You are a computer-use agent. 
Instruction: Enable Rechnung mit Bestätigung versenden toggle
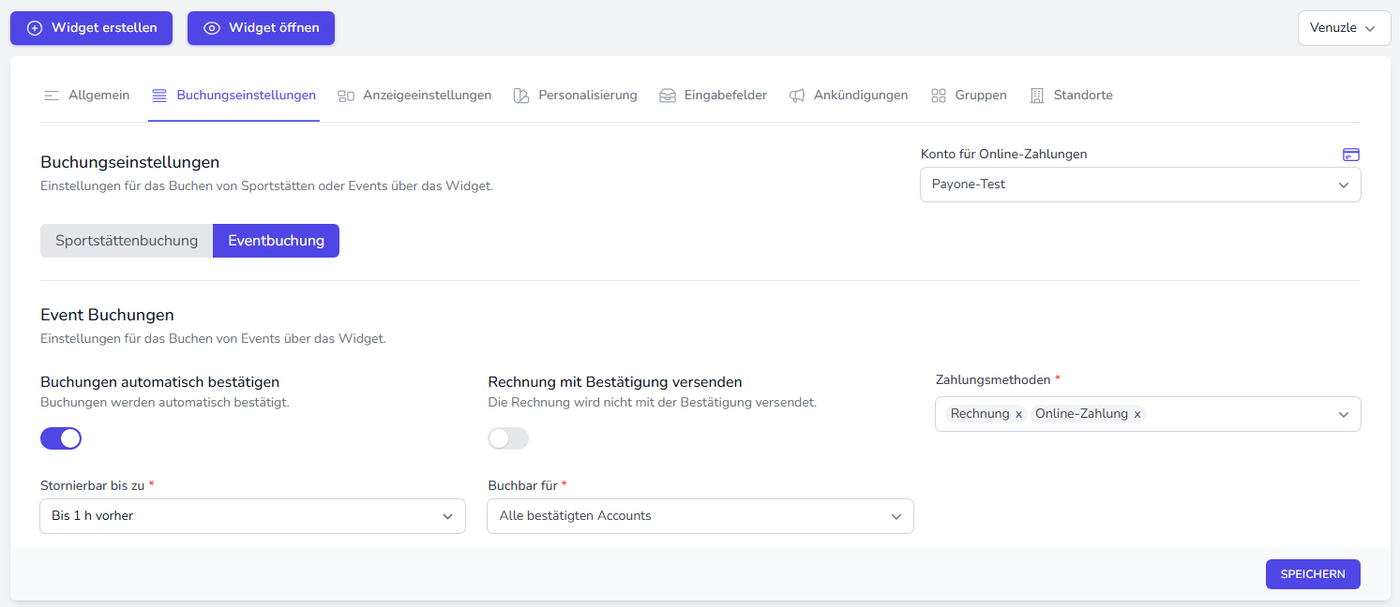(508, 438)
